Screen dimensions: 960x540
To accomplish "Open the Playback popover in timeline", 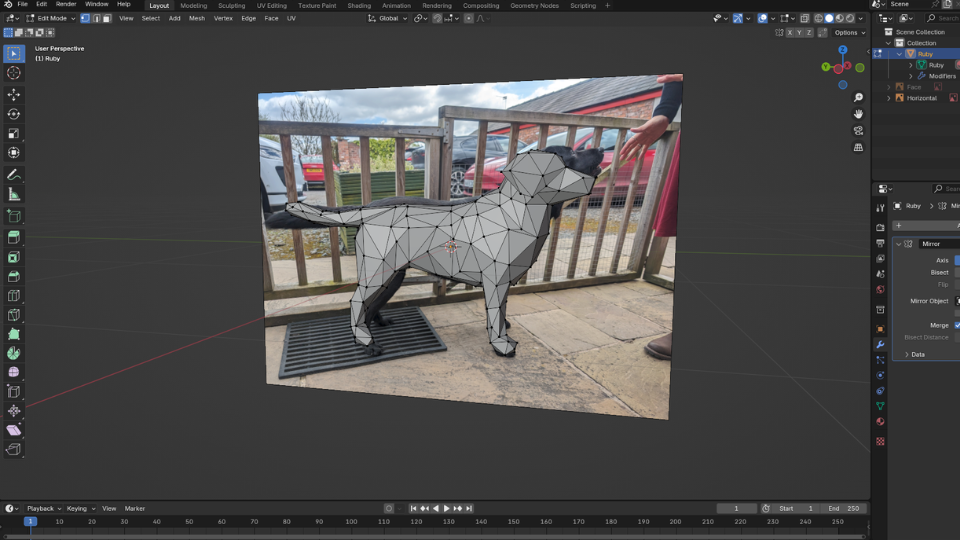I will coord(43,509).
